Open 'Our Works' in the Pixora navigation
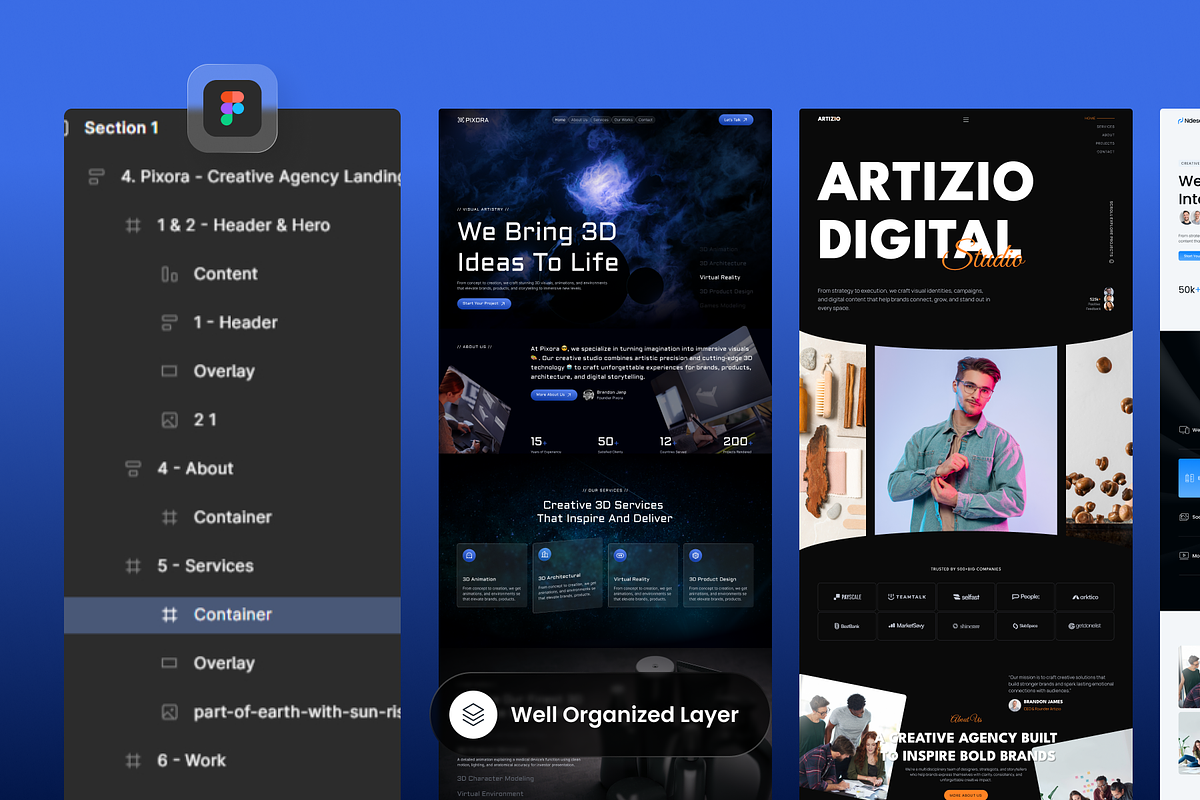 coord(624,120)
